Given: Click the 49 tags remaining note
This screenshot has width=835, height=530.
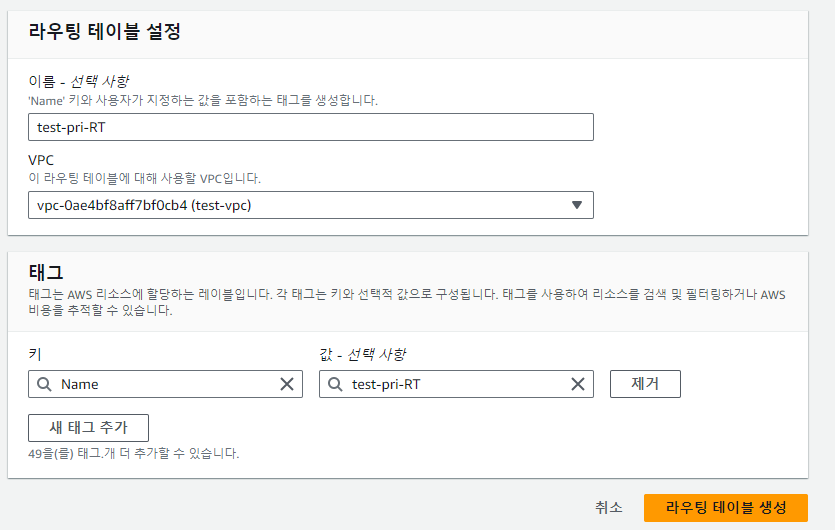Looking at the screenshot, I should pyautogui.click(x=134, y=453).
